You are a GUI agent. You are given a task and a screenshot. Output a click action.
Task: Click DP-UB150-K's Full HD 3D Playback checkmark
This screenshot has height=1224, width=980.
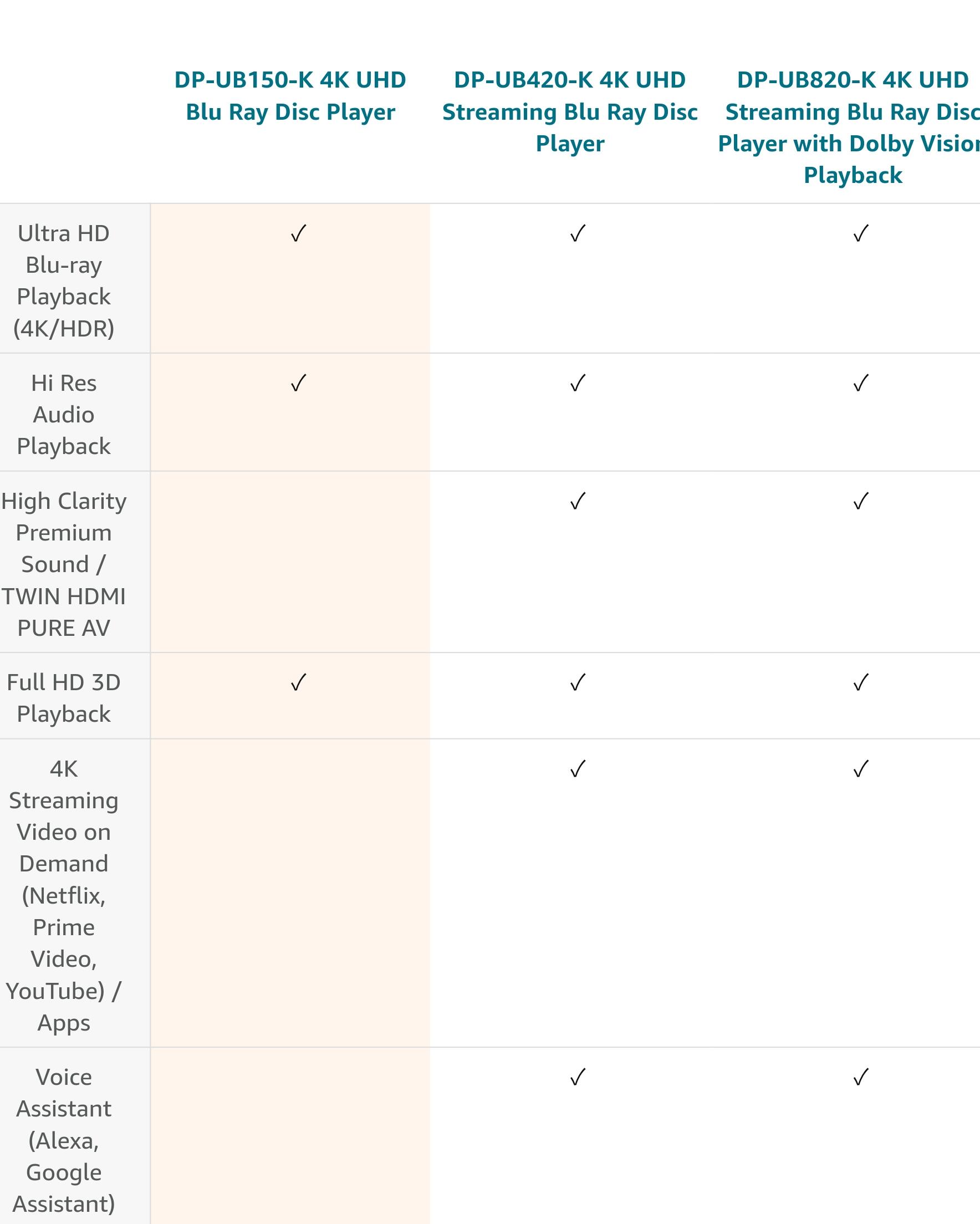pyautogui.click(x=298, y=682)
